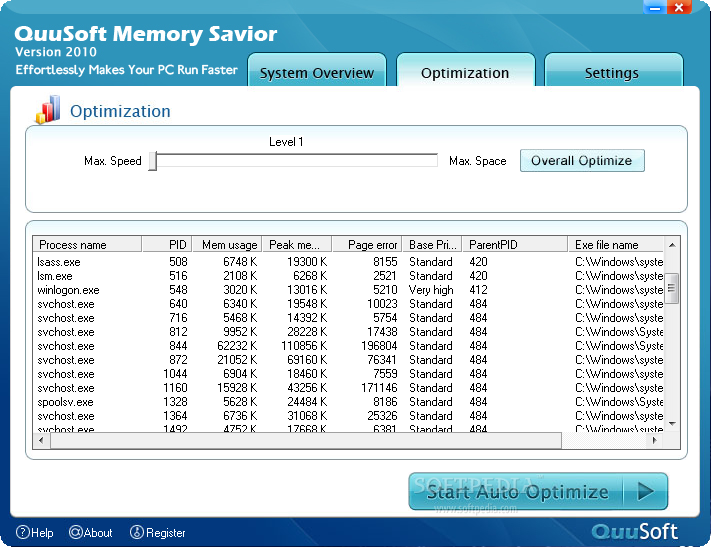
Task: Click the optimization level slider handle
Action: point(153,161)
